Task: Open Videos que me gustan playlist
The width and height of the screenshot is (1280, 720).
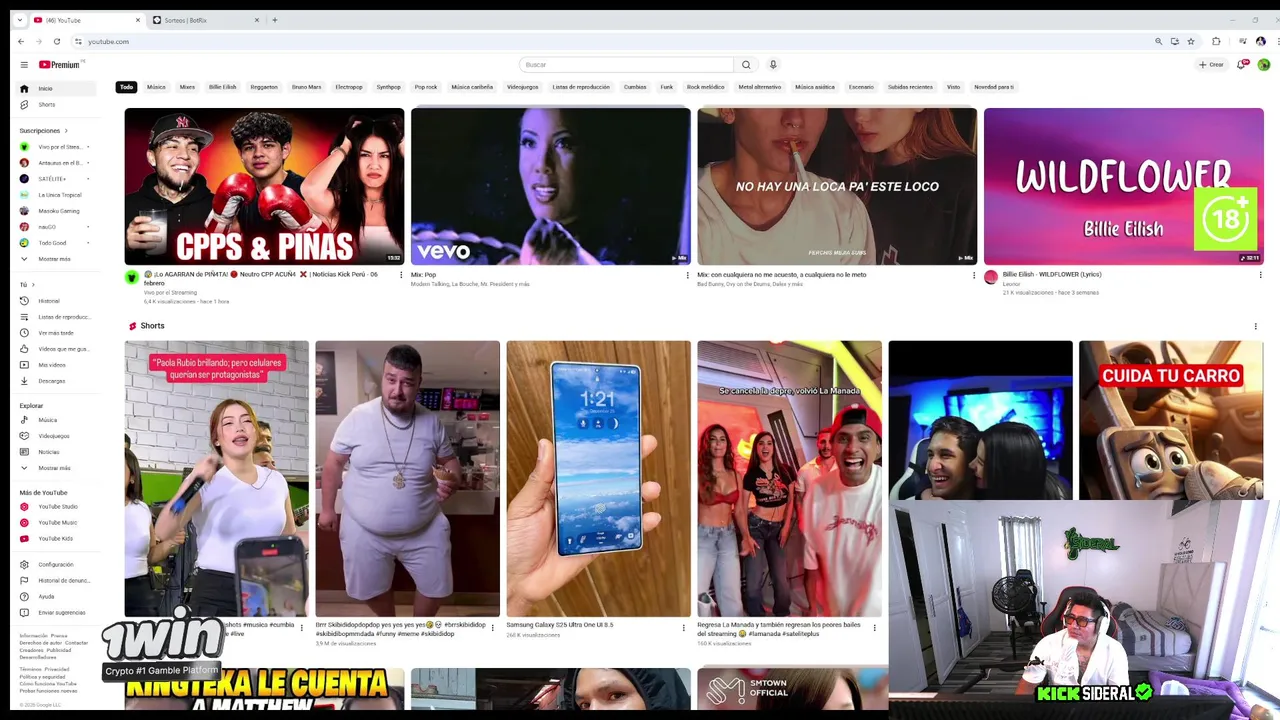Action: pos(56,349)
